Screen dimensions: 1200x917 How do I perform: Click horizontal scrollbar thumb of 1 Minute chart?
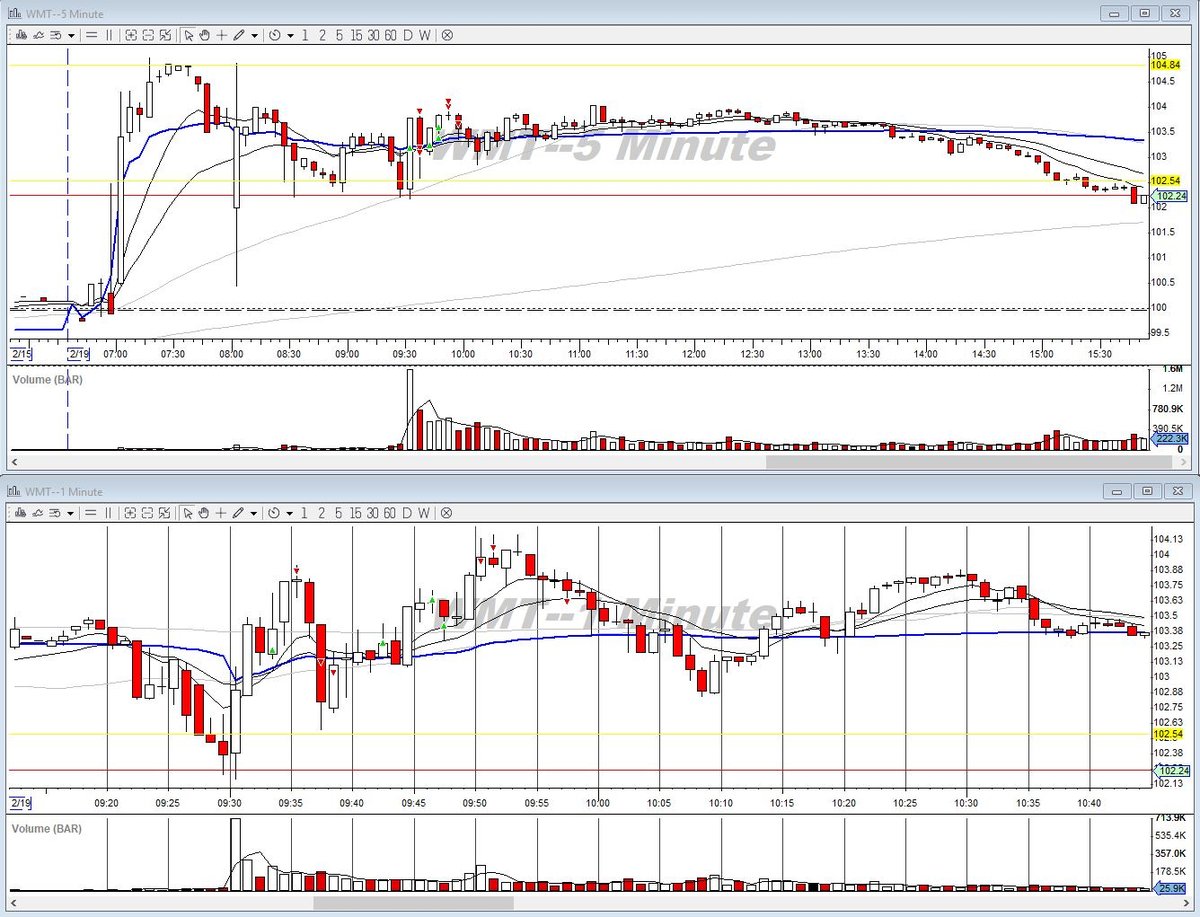point(414,903)
